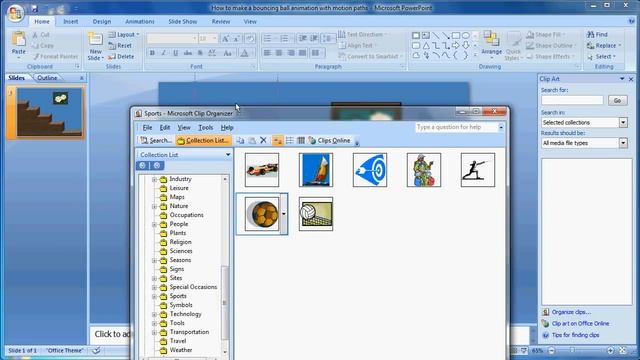
Task: Open the Edit menu in Clip Organizer
Action: [165, 127]
